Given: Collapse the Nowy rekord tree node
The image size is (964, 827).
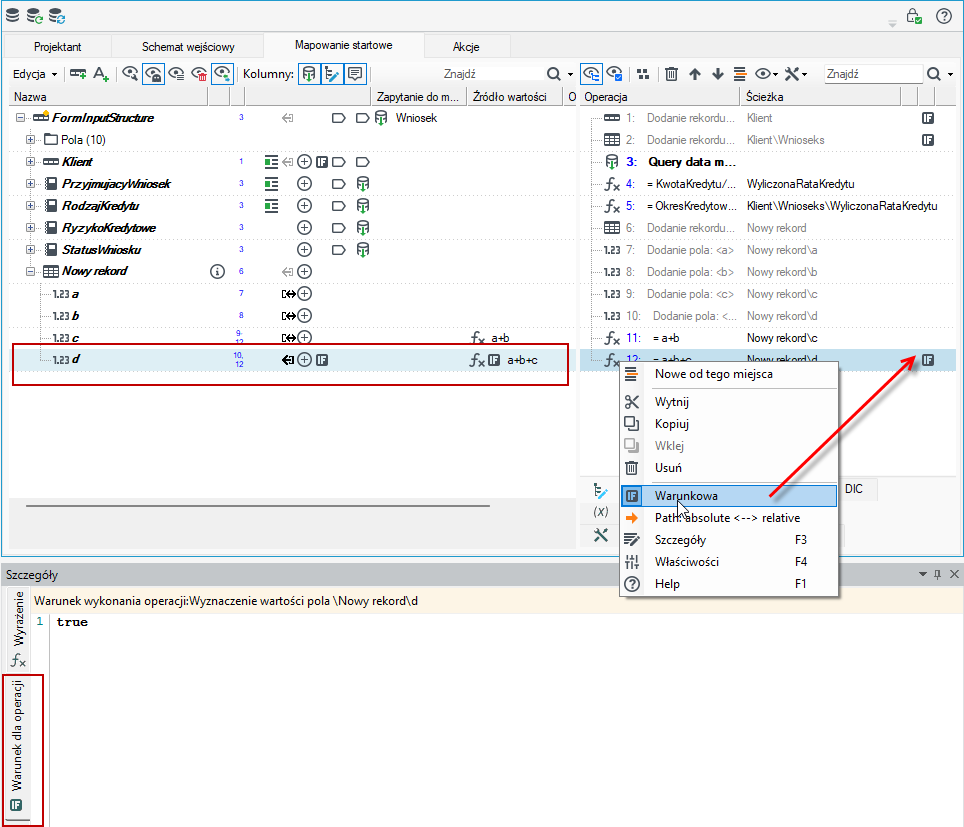Looking at the screenshot, I should (x=30, y=271).
